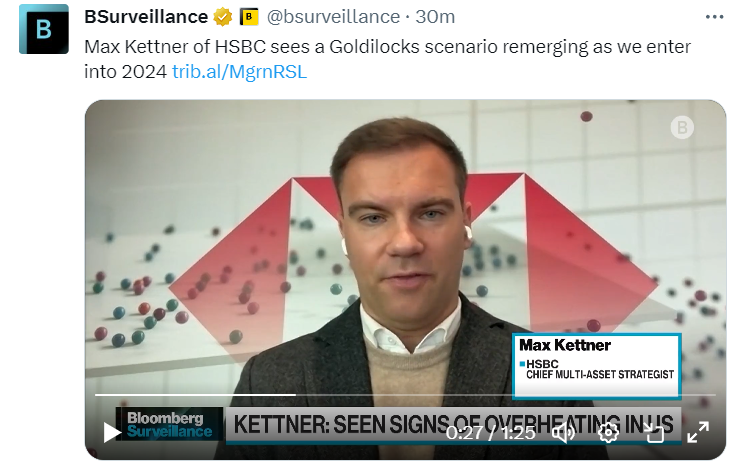Open video settings gear

[x=608, y=432]
